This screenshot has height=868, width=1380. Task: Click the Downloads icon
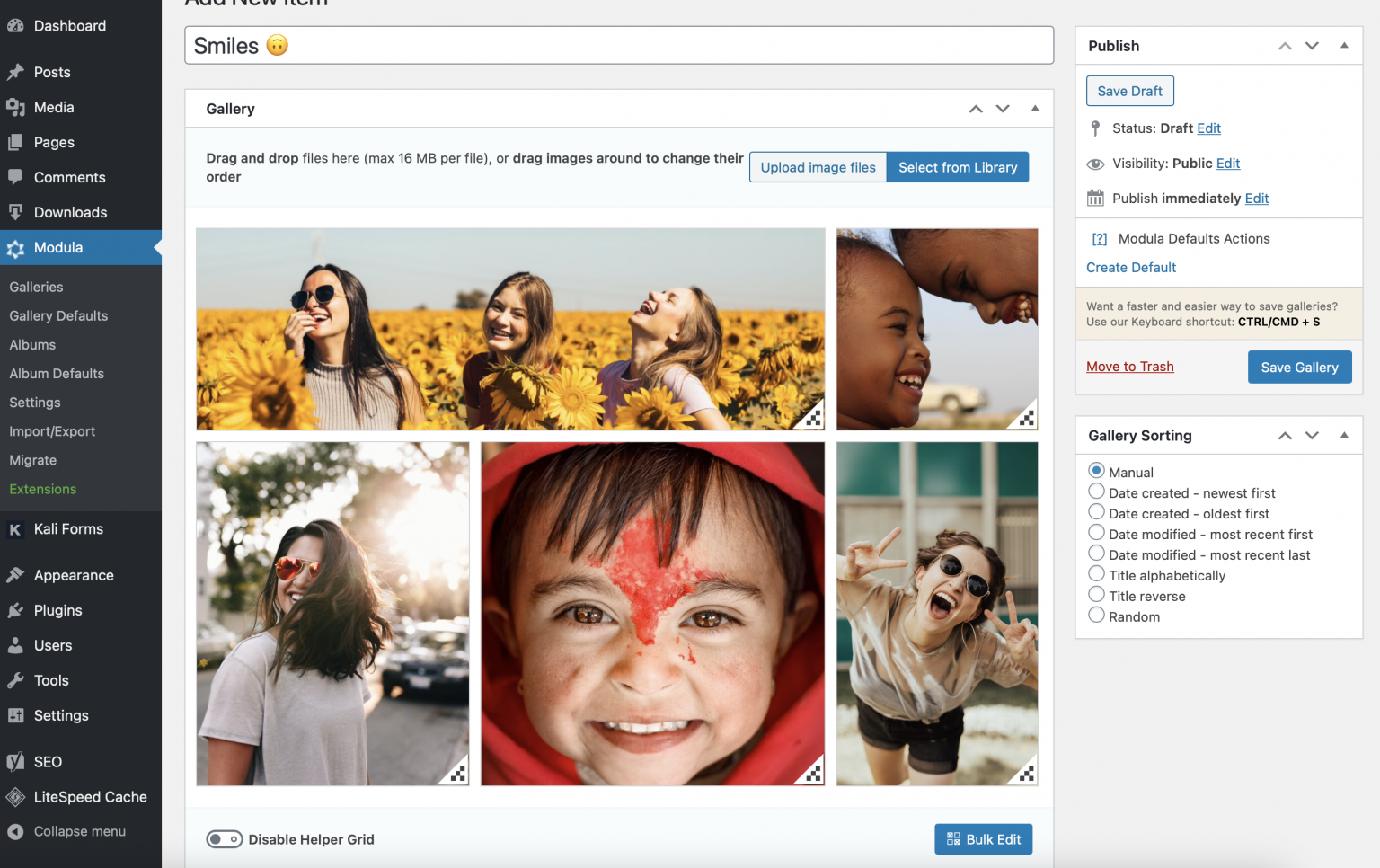click(x=15, y=212)
